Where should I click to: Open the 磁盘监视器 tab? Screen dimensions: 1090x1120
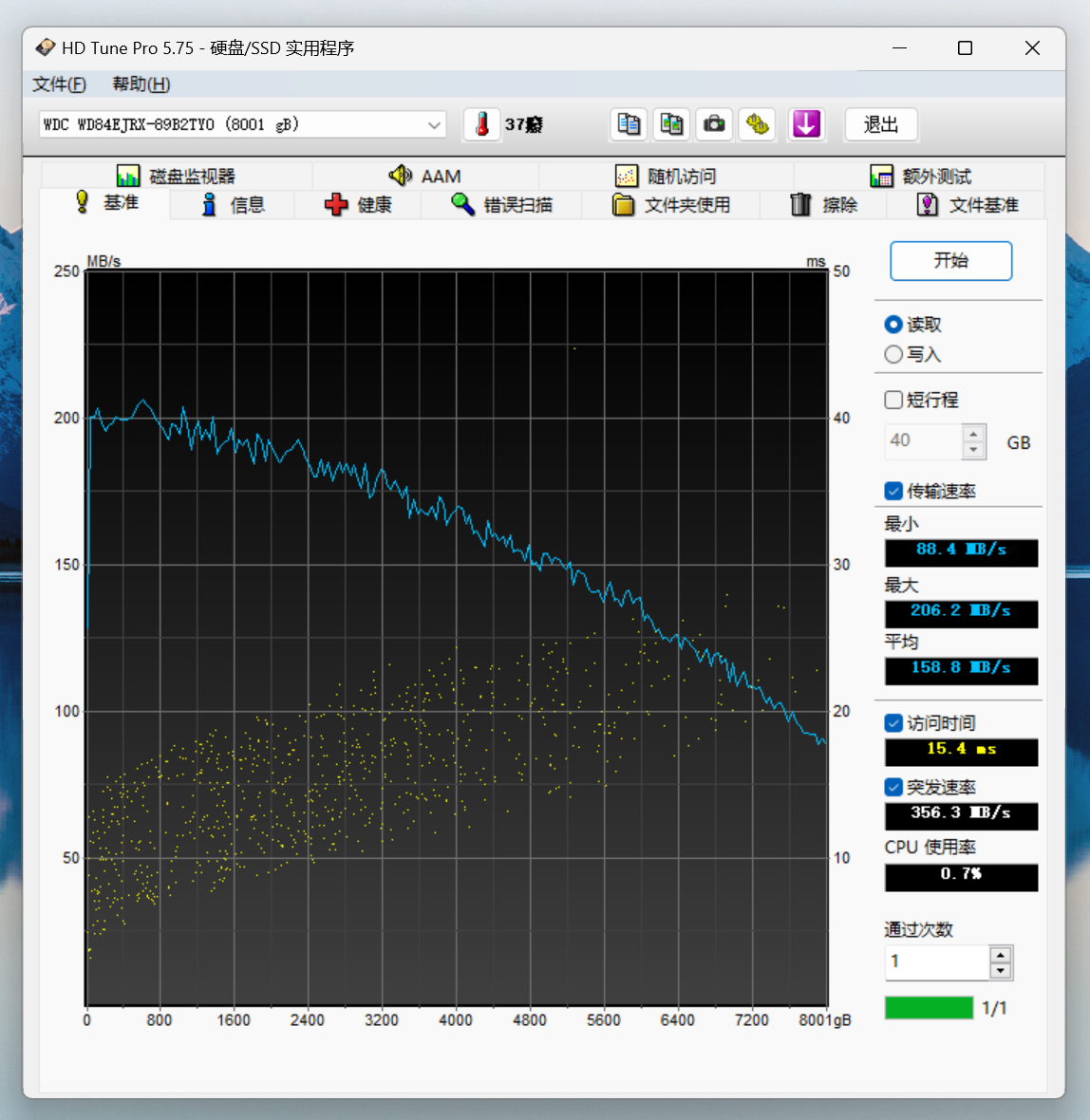[x=176, y=176]
